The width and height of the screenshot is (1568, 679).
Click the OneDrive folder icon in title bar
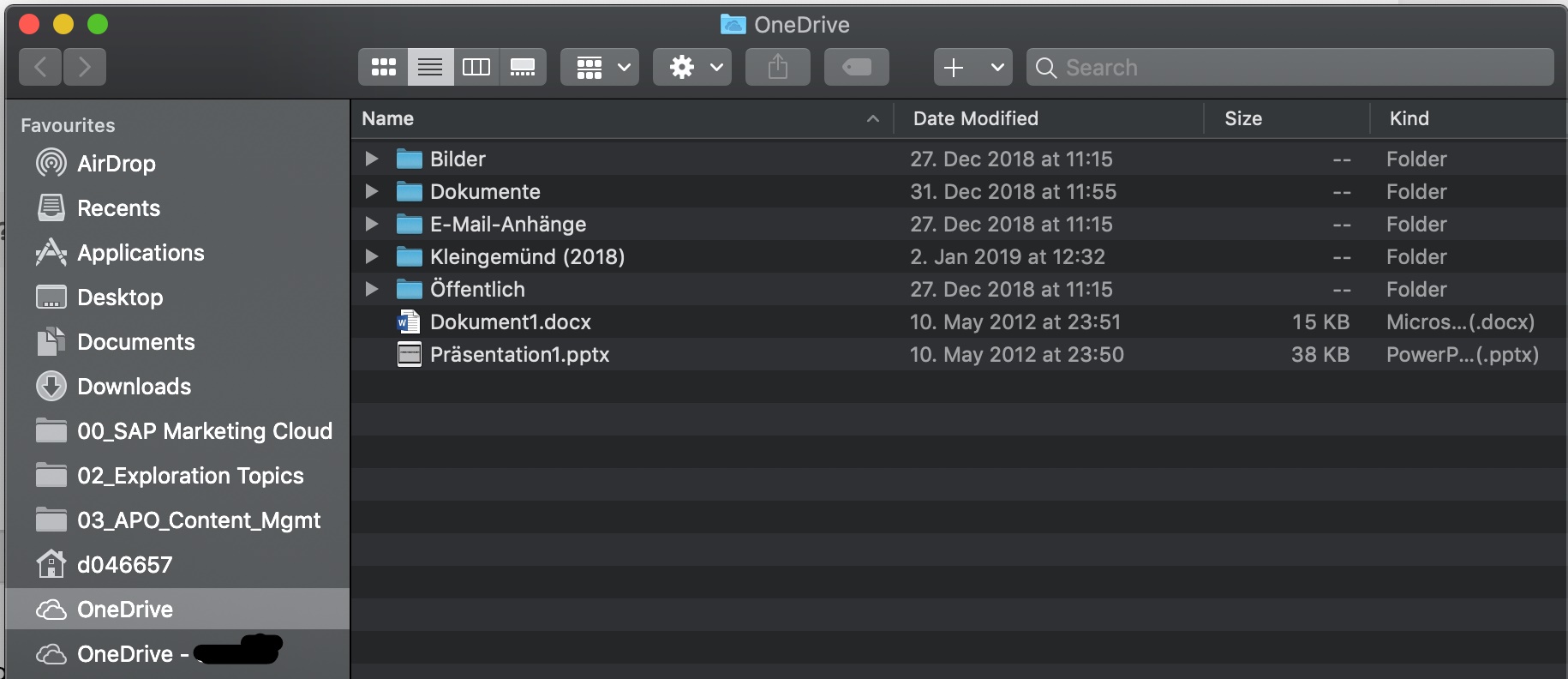tap(733, 24)
